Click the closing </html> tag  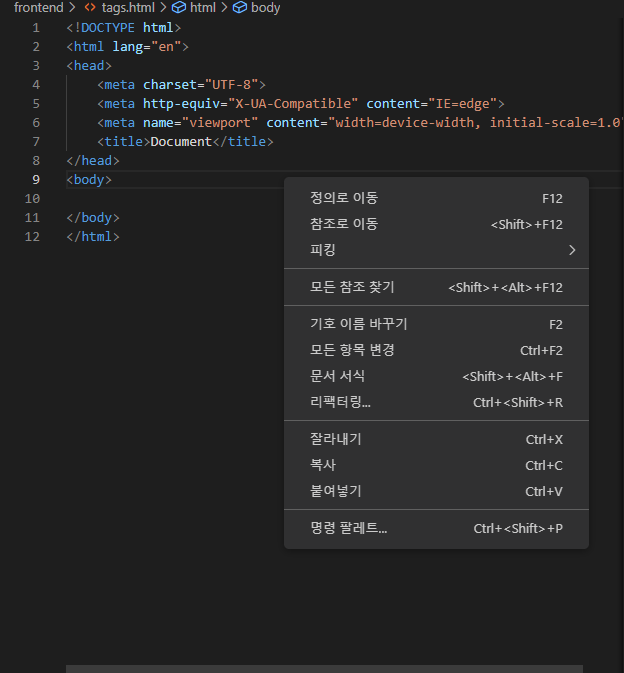tap(93, 237)
